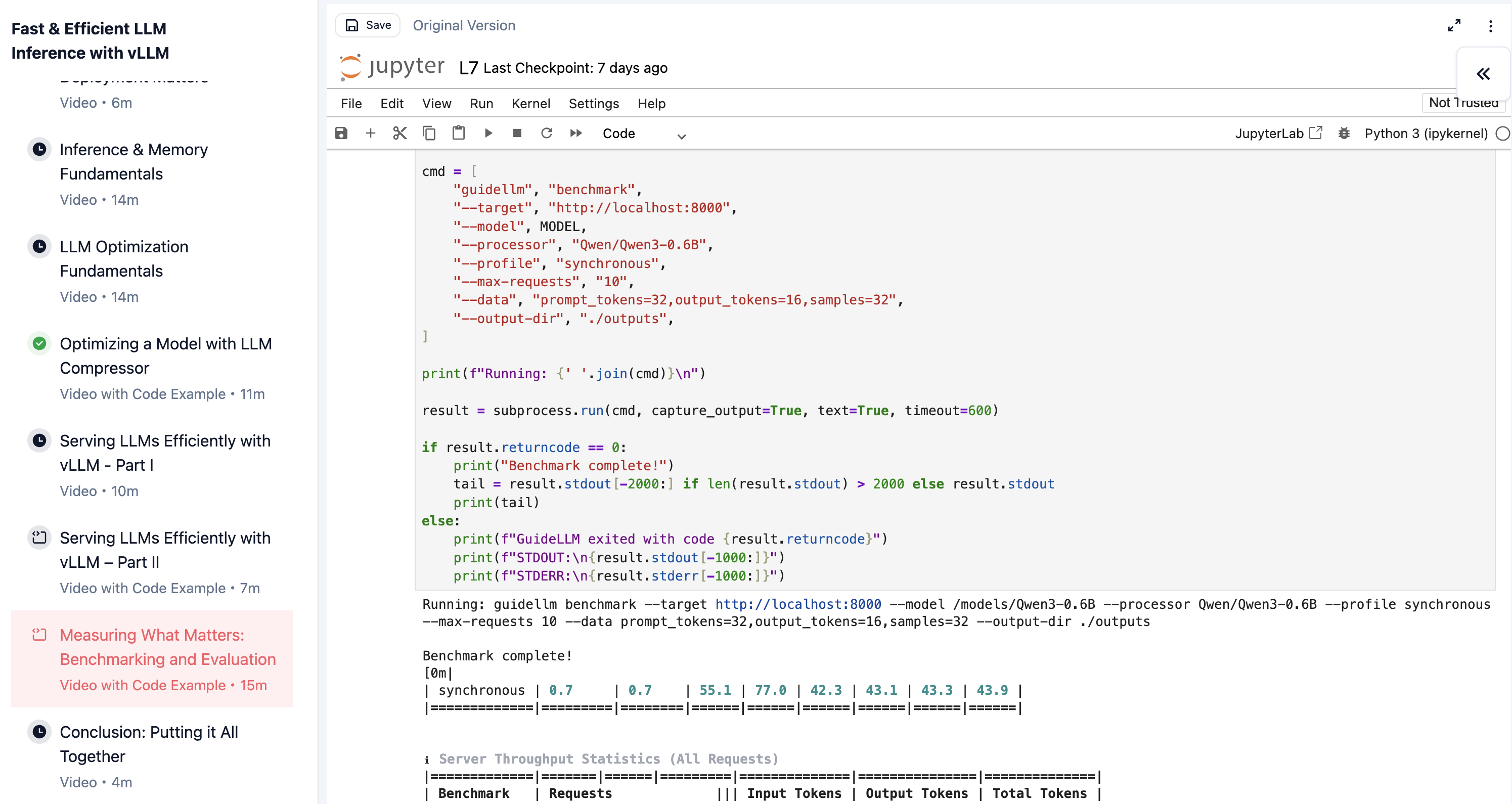Click the L7 notebook title

pyautogui.click(x=468, y=68)
